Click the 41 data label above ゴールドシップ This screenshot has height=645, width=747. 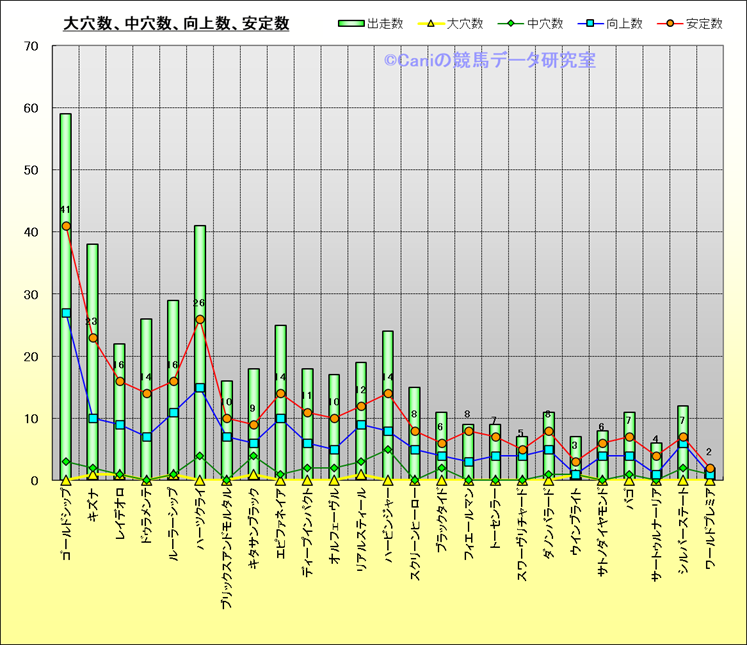click(x=65, y=210)
